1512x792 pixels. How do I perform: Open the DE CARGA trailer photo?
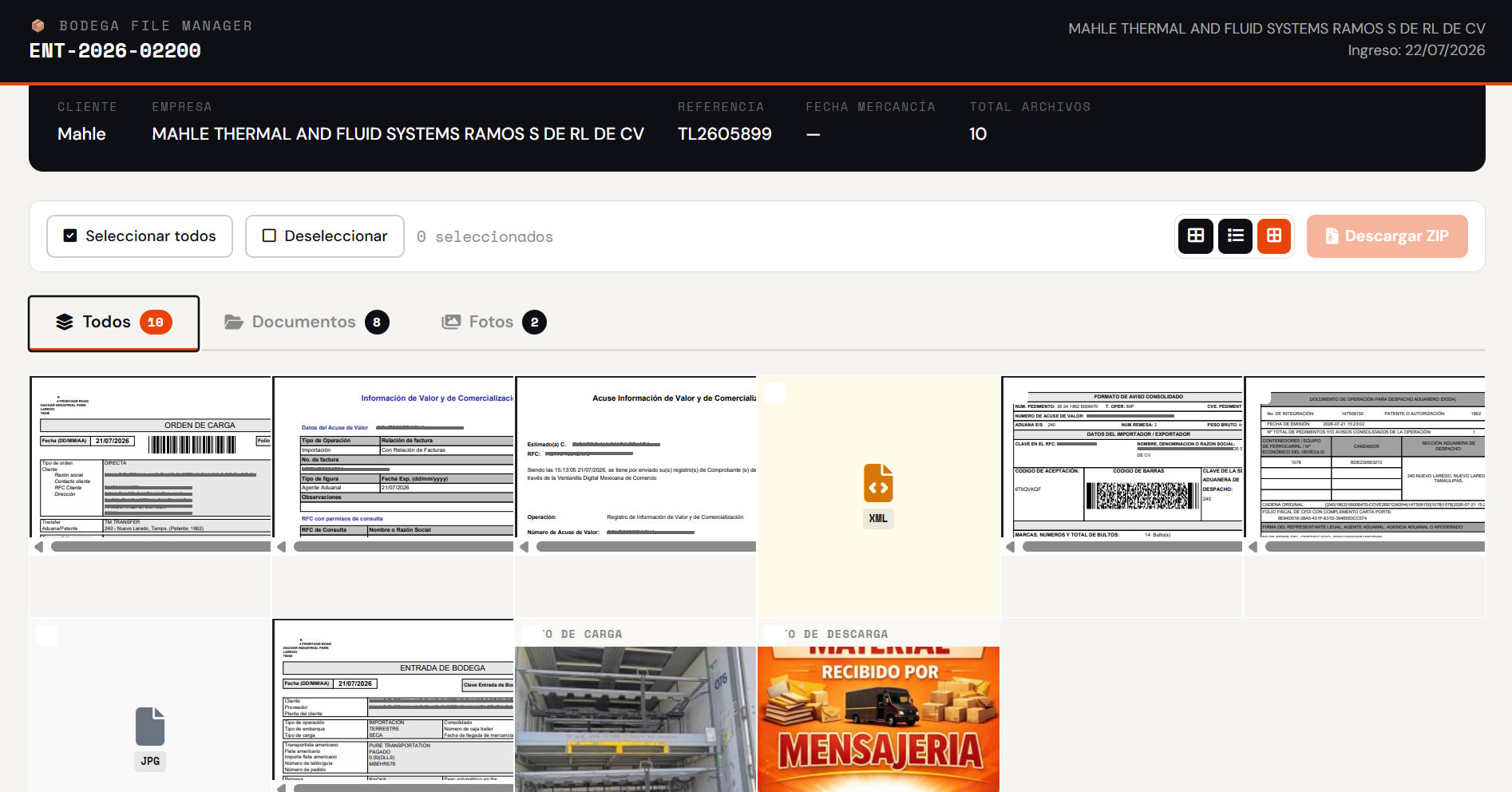(636, 719)
